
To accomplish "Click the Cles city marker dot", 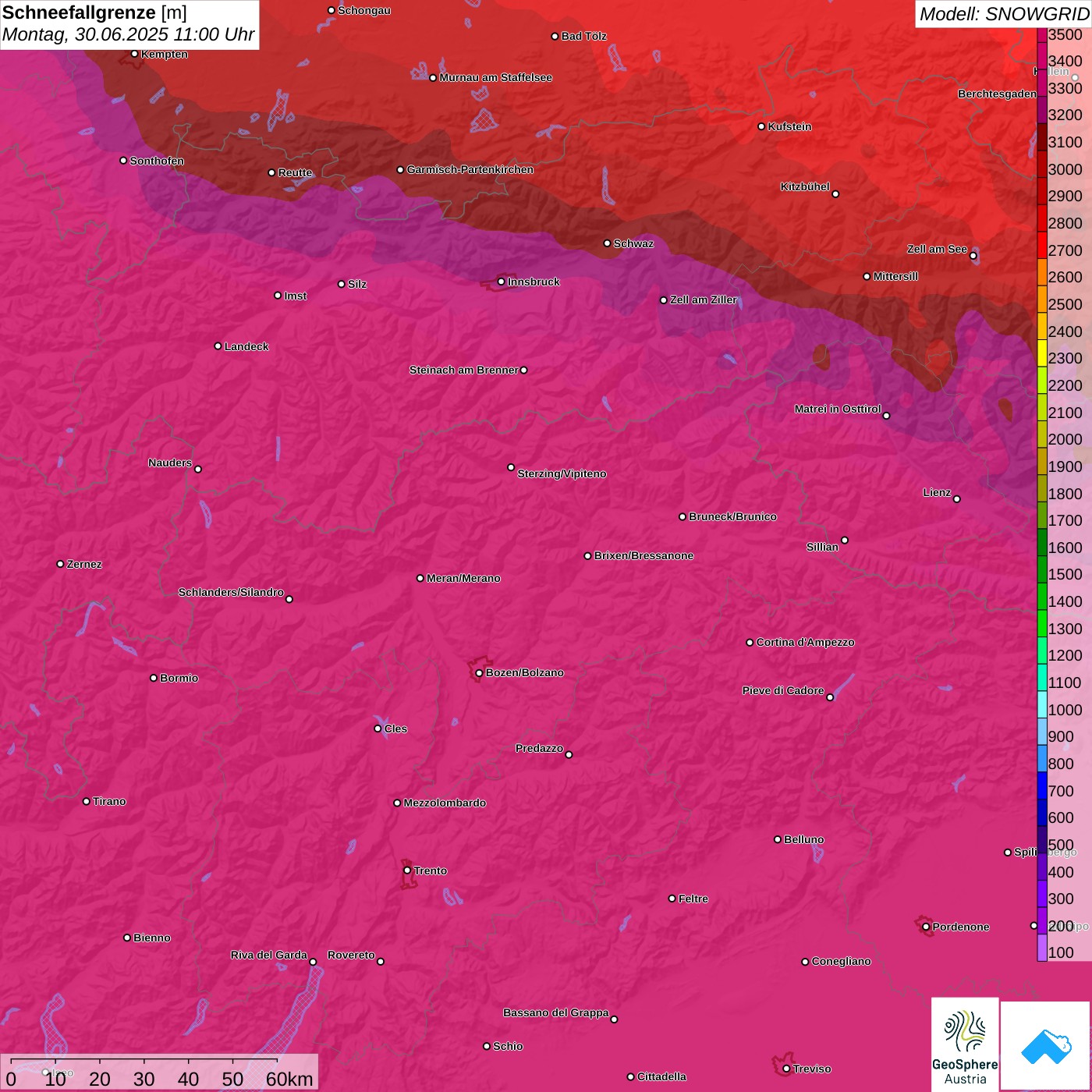I will [x=378, y=729].
